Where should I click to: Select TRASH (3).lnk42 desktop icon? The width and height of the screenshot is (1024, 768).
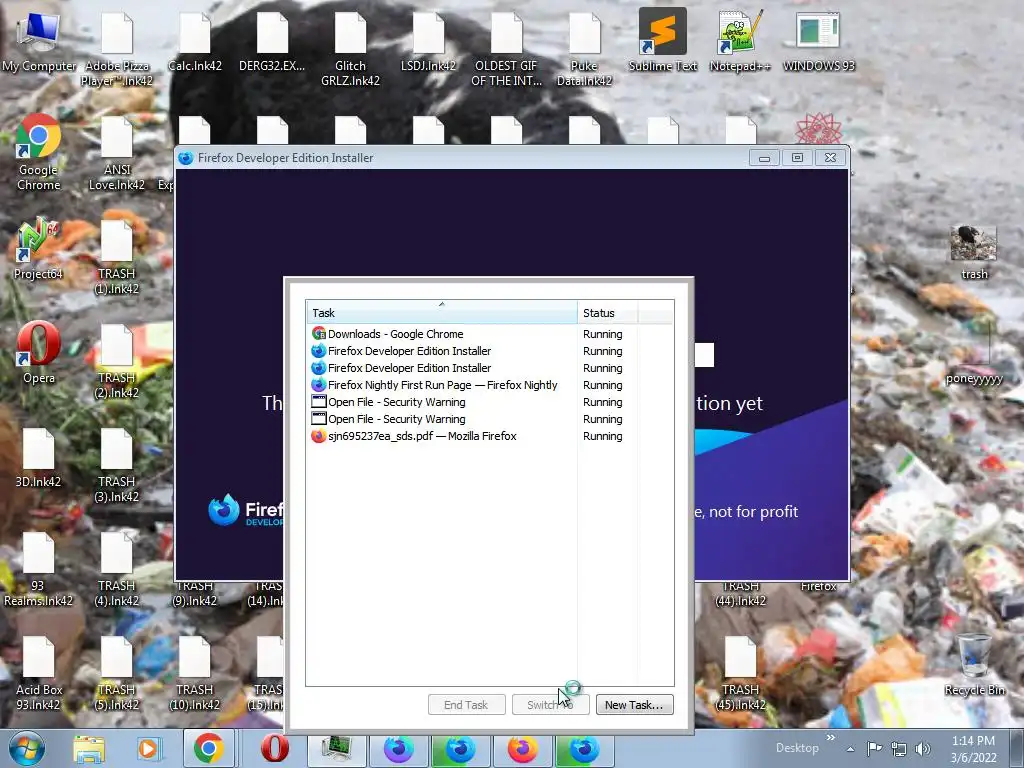coord(117,466)
